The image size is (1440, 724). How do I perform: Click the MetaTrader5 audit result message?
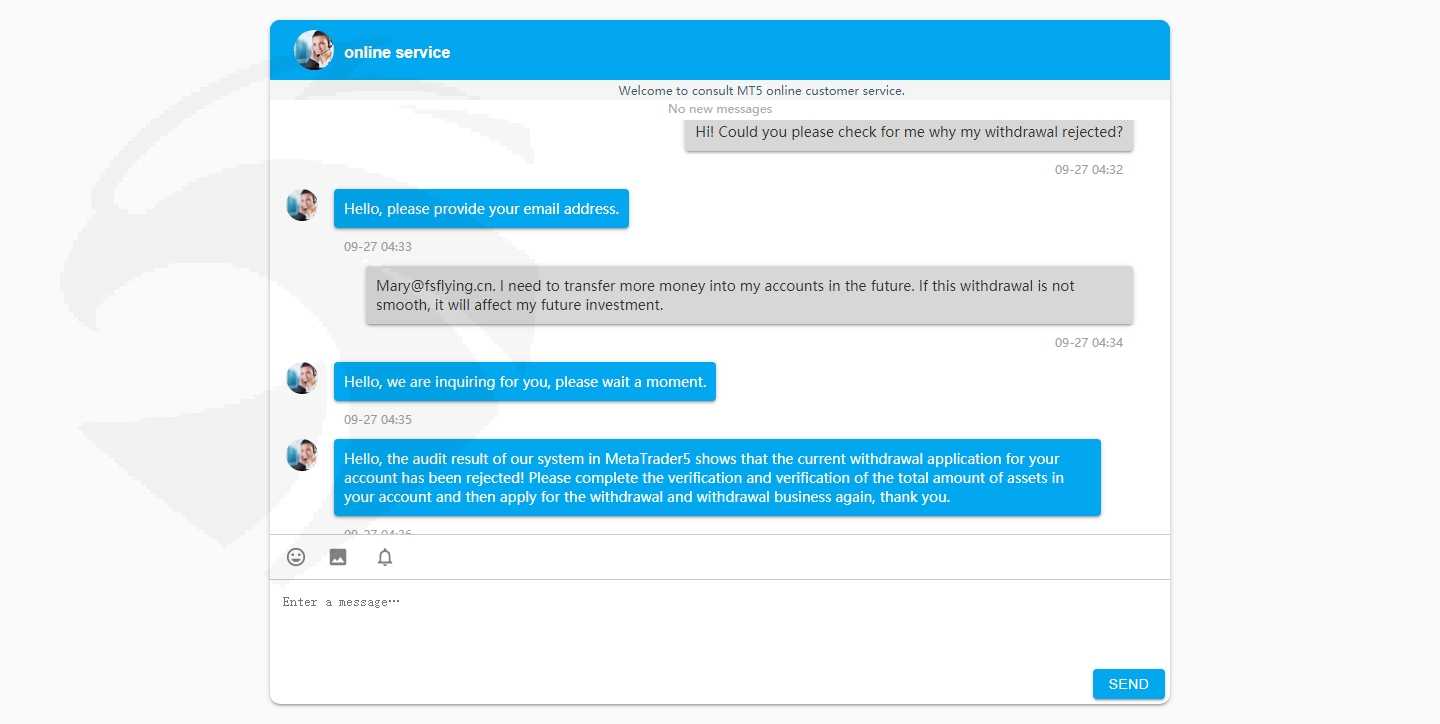tap(717, 478)
